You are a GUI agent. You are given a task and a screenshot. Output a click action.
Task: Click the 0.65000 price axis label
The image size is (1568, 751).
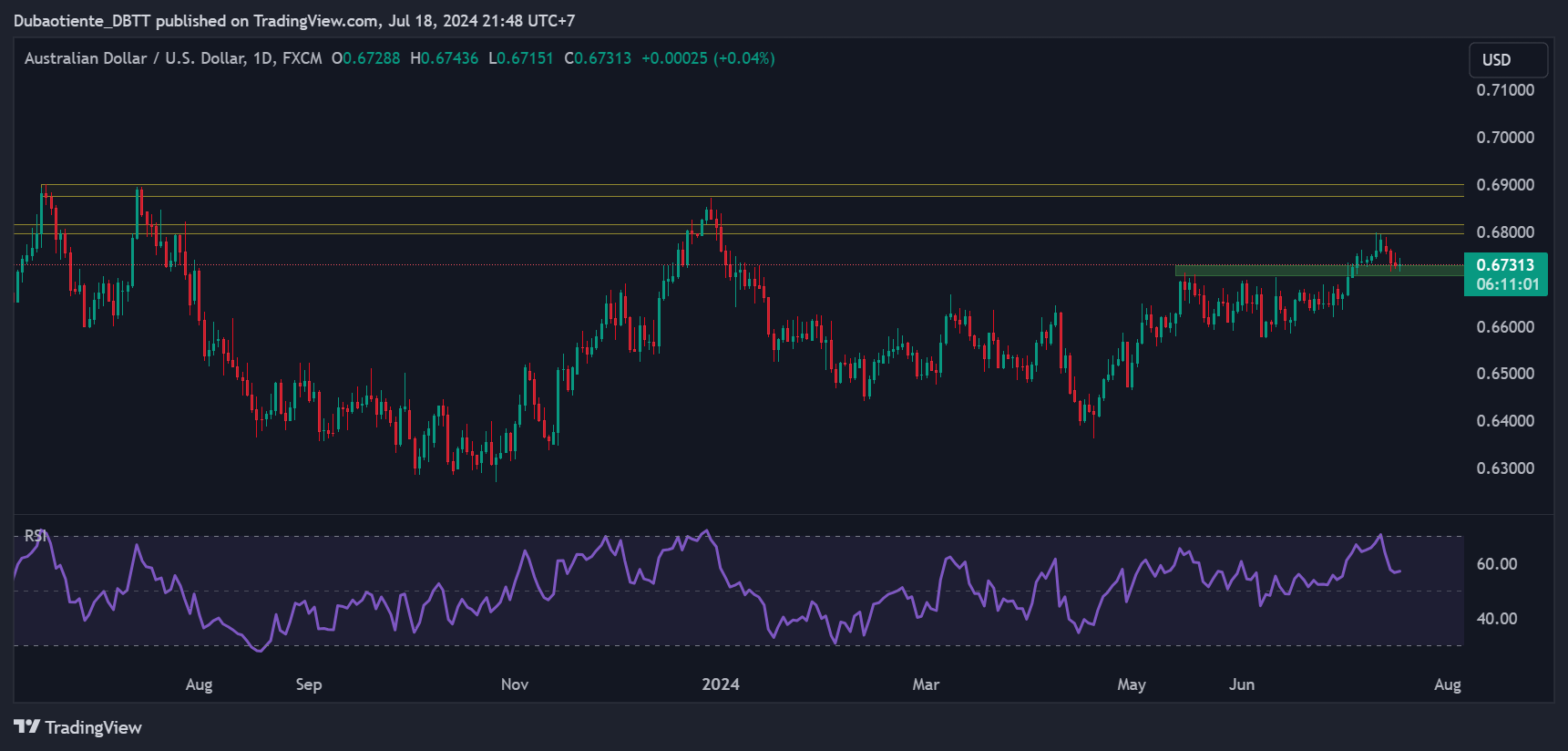click(1505, 374)
